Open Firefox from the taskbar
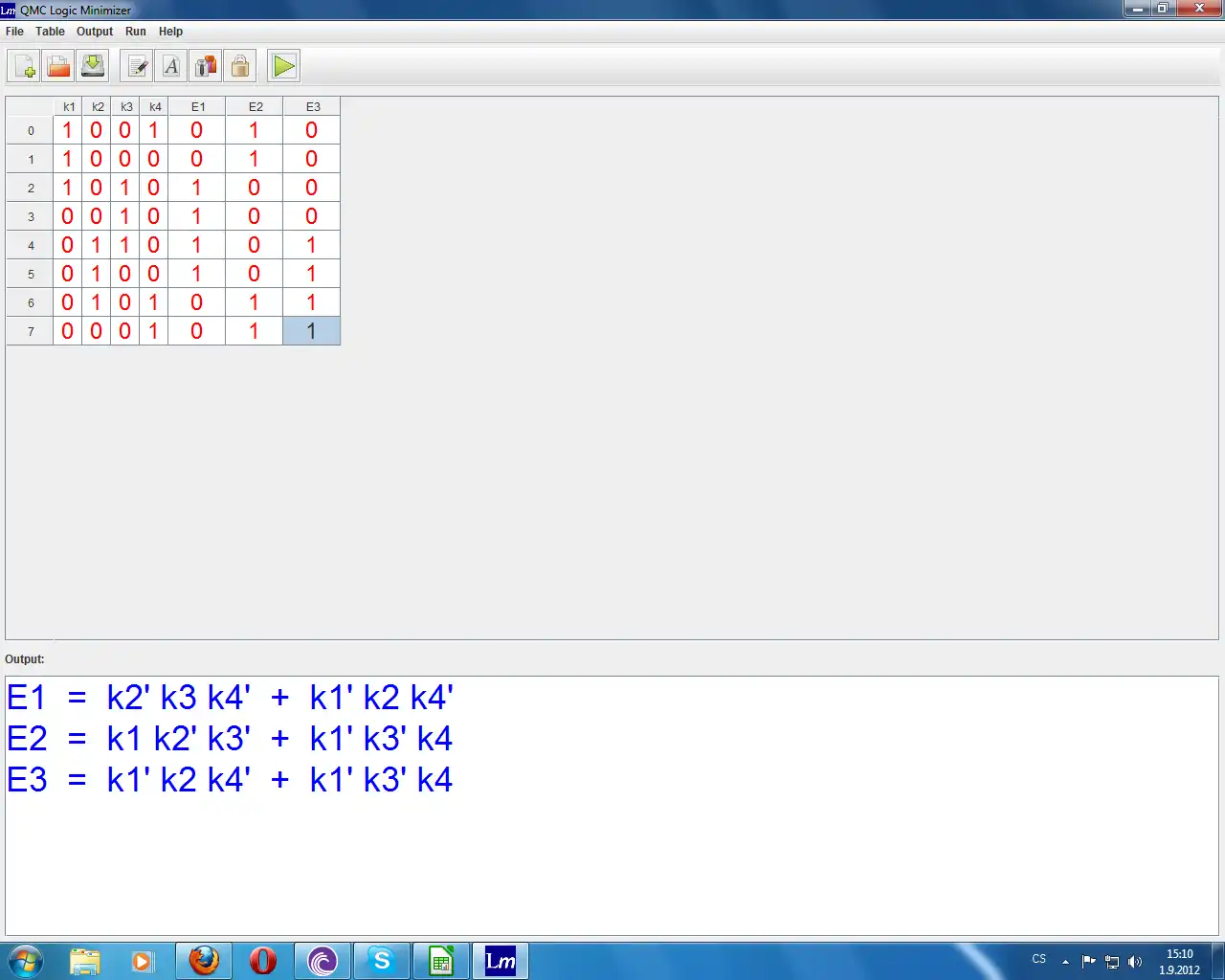The width and height of the screenshot is (1225, 980). click(204, 961)
